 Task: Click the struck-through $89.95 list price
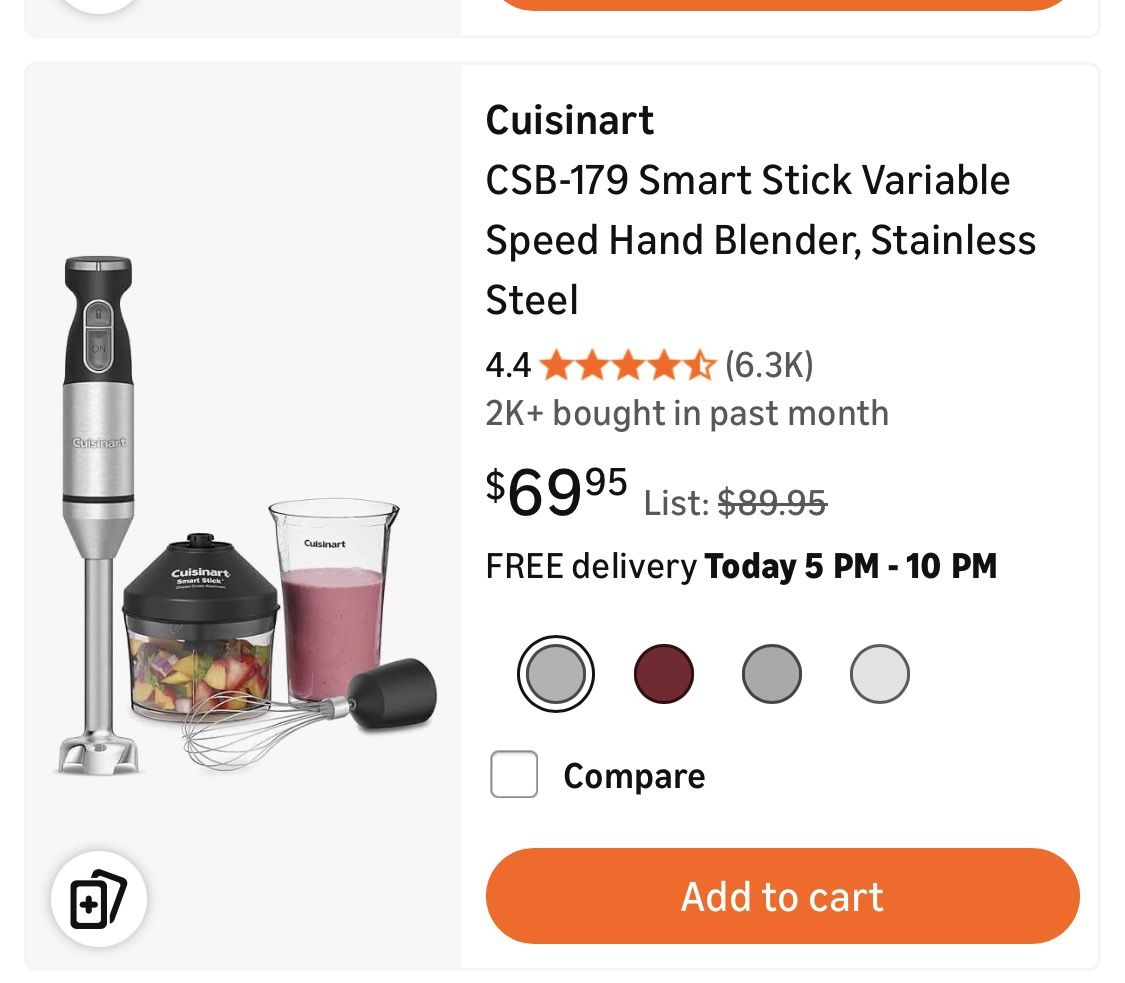pos(773,503)
